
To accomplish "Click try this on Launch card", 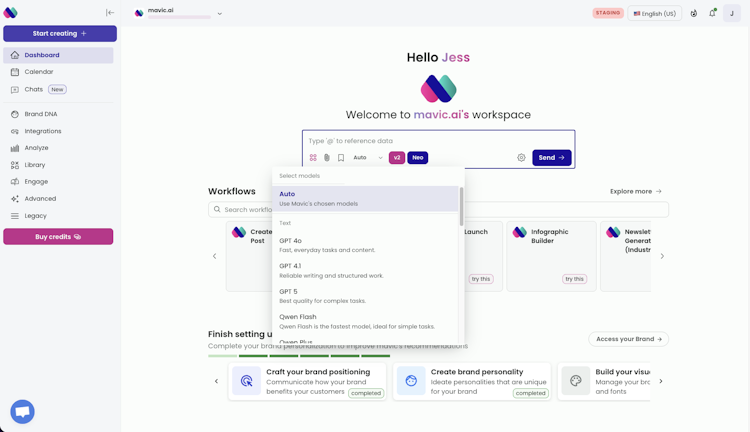I will pos(481,279).
